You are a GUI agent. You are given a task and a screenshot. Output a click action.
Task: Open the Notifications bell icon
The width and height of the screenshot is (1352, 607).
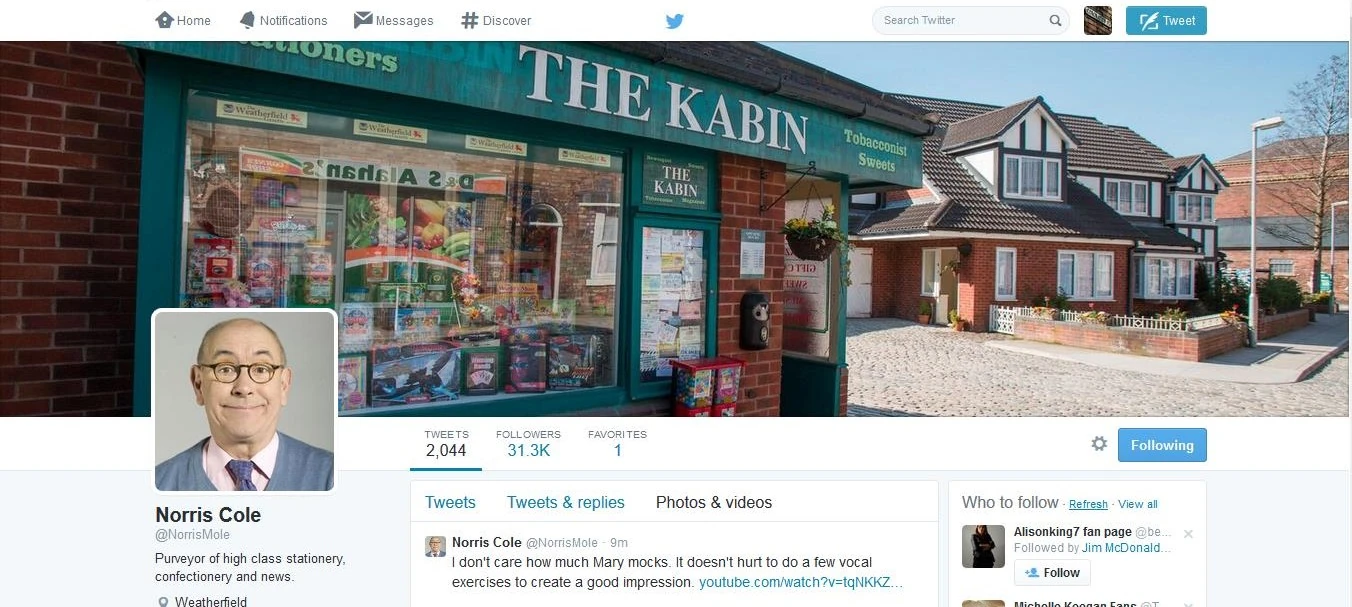click(x=247, y=20)
